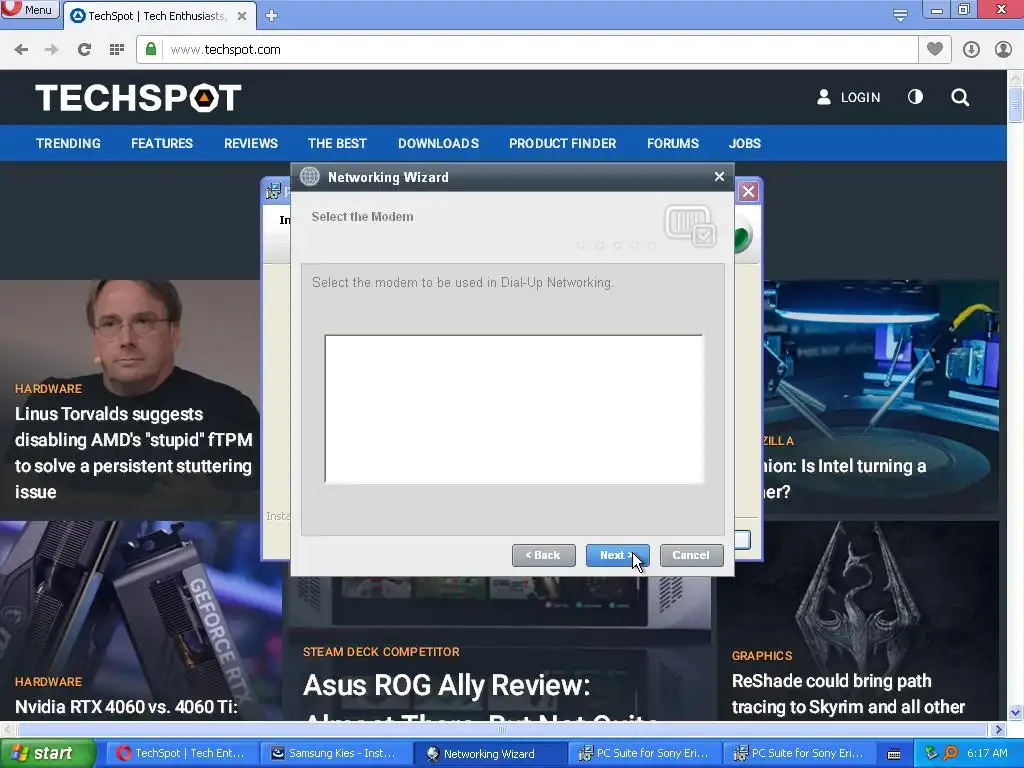Open the DOWNLOADS navigation item
The width and height of the screenshot is (1024, 768).
pos(438,144)
